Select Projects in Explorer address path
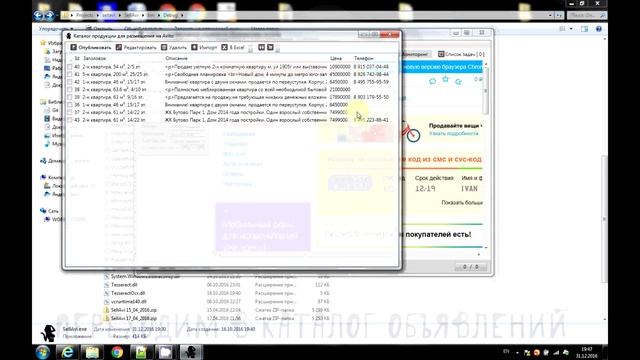Screen dimensions: 640x360 click(x=84, y=15)
